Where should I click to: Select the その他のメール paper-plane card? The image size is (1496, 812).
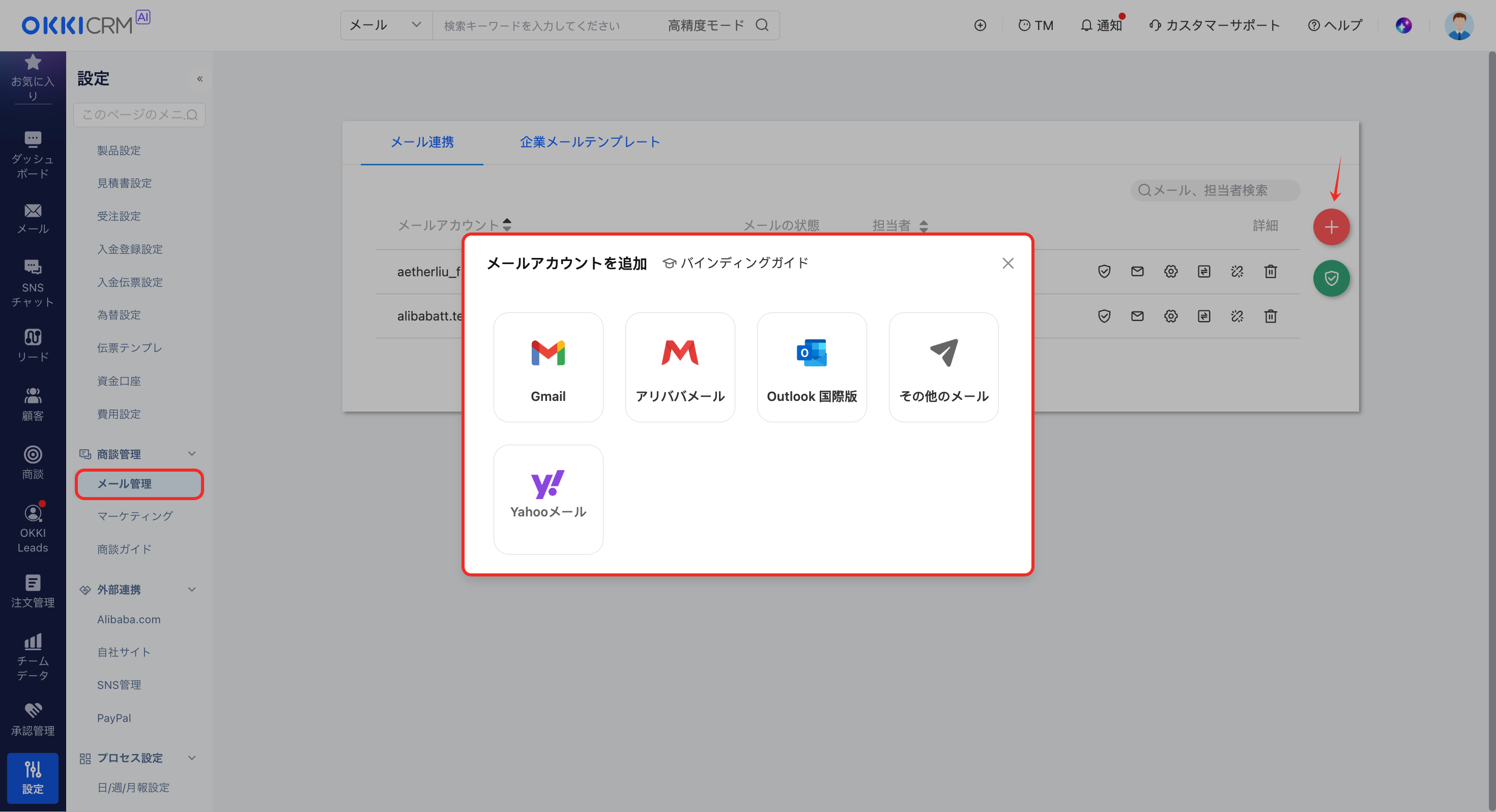(944, 367)
